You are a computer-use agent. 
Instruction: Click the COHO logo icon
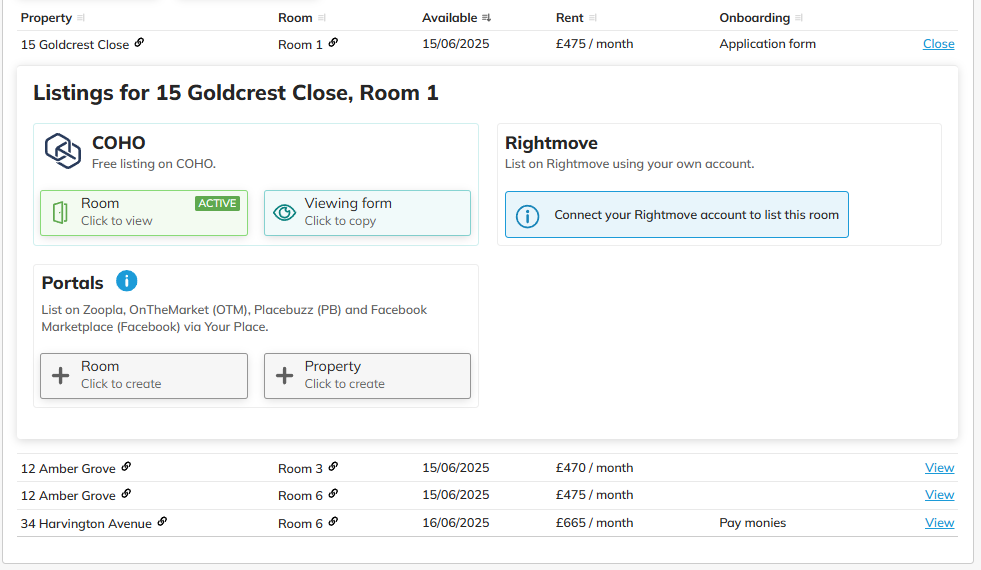(63, 151)
